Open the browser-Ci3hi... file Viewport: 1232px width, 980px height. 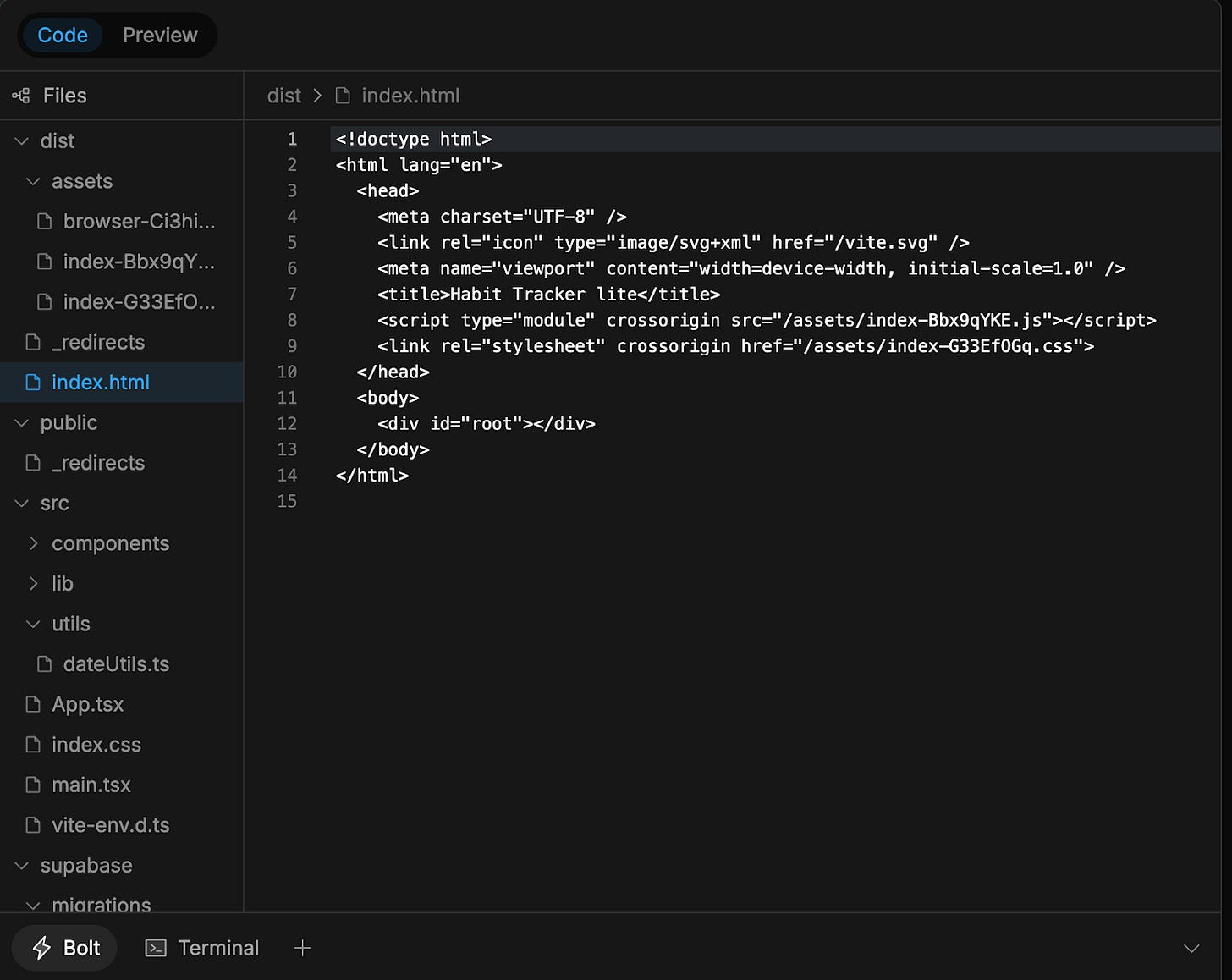click(x=139, y=221)
